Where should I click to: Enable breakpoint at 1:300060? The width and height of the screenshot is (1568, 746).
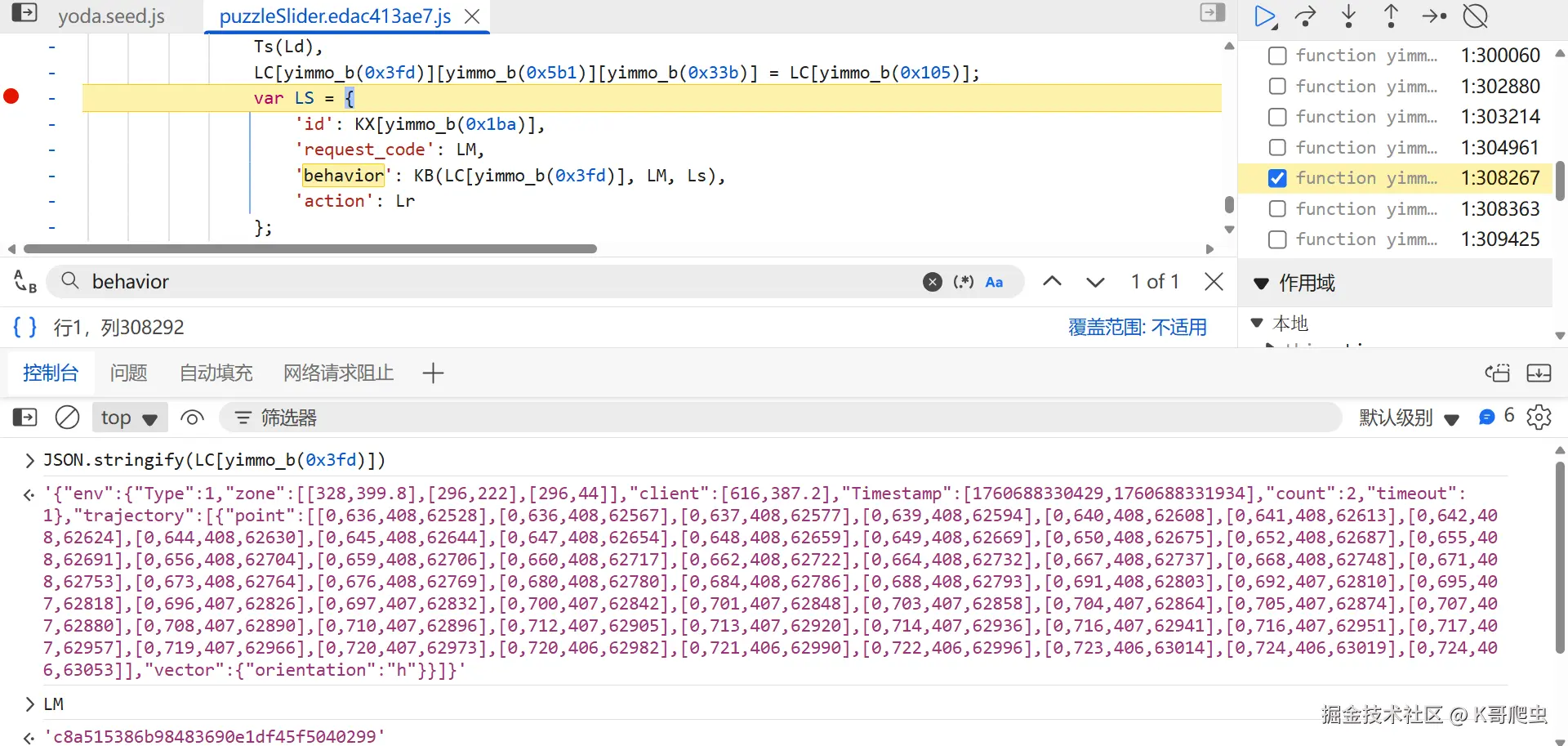point(1277,56)
